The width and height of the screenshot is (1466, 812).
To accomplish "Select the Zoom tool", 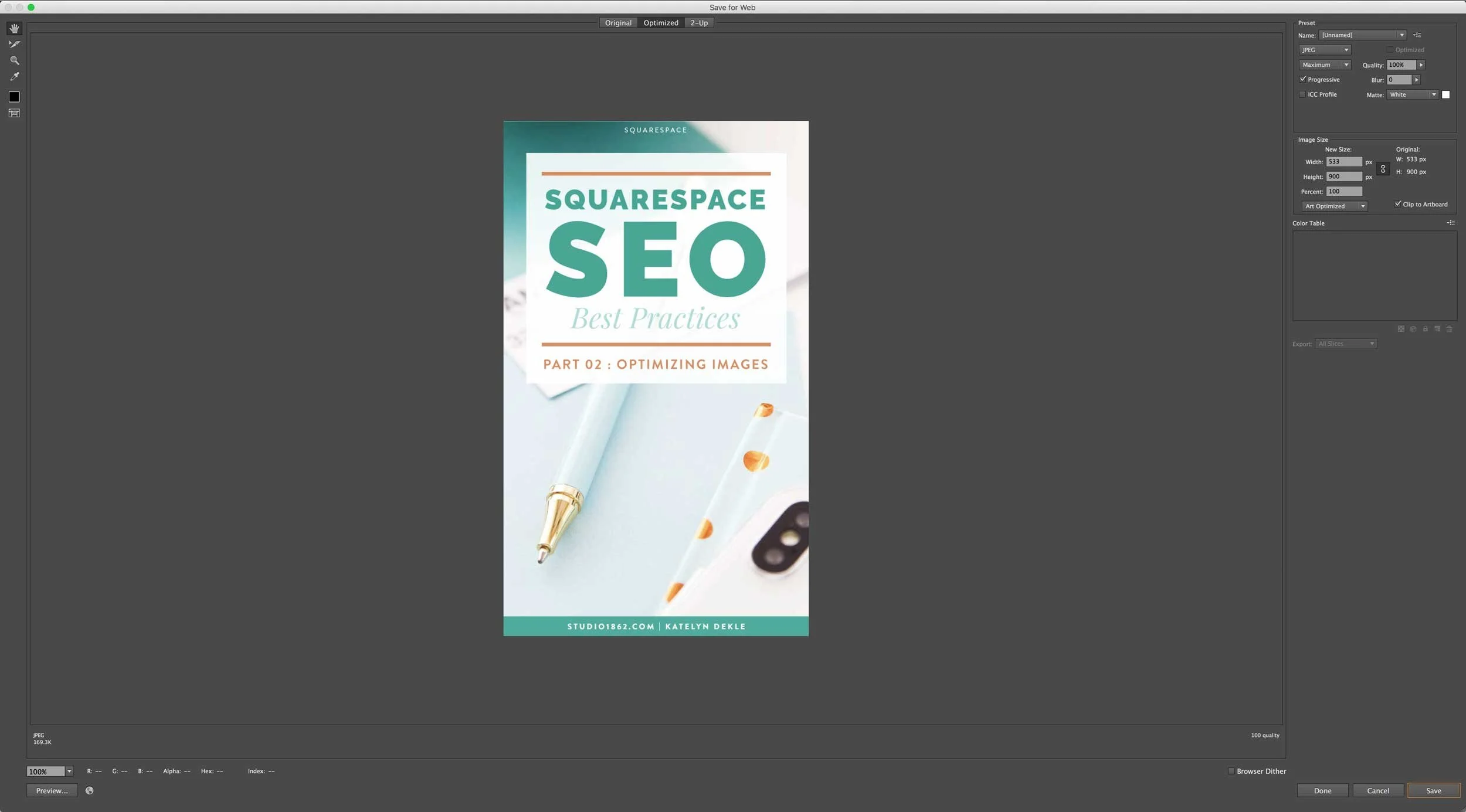I will pos(14,60).
